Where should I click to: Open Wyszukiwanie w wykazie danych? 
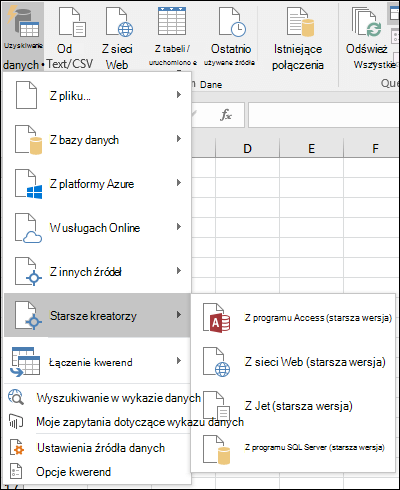click(x=119, y=398)
